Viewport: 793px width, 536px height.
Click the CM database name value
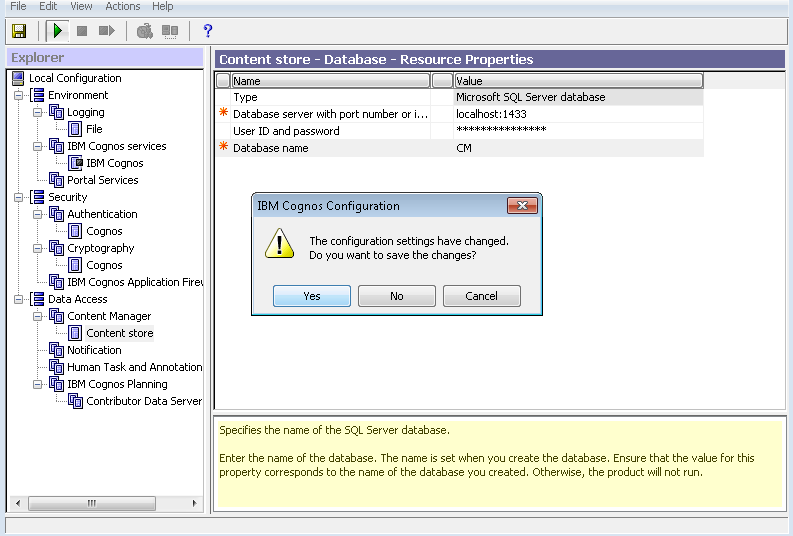tap(578, 148)
